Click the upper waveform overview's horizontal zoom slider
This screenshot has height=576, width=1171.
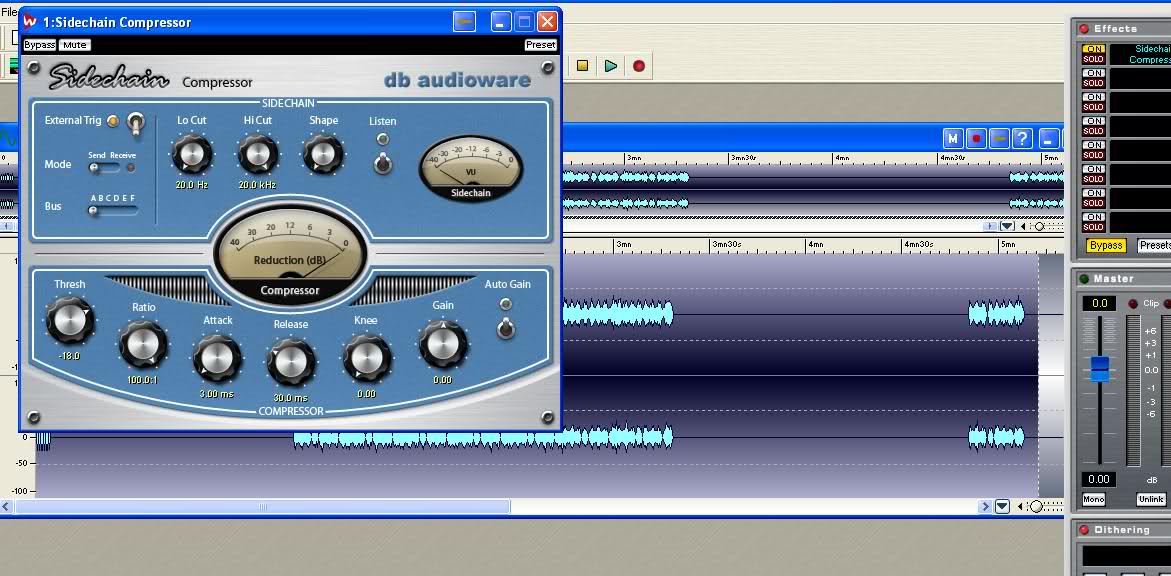pos(1042,226)
